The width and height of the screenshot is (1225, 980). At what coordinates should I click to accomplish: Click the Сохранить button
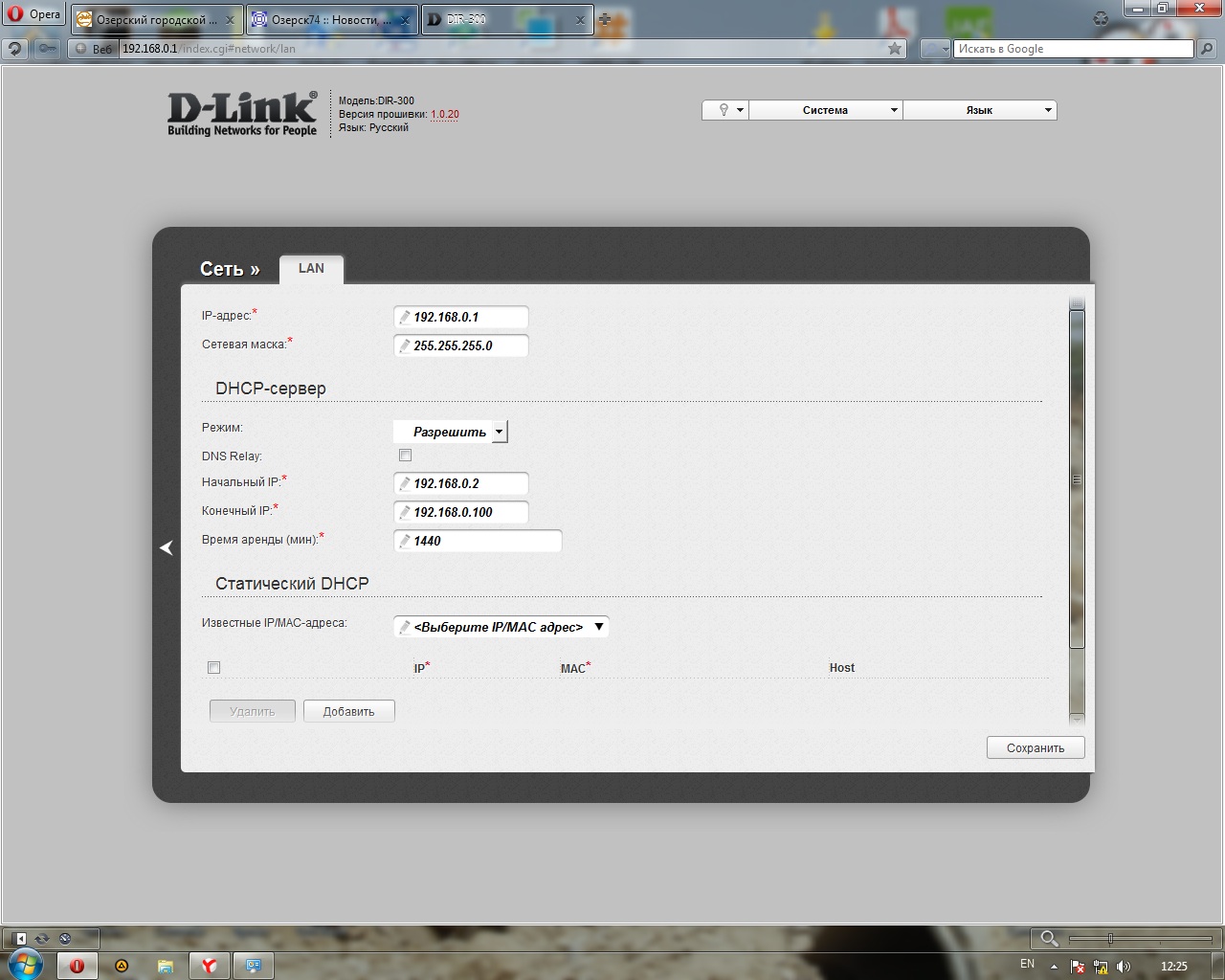[x=1036, y=747]
